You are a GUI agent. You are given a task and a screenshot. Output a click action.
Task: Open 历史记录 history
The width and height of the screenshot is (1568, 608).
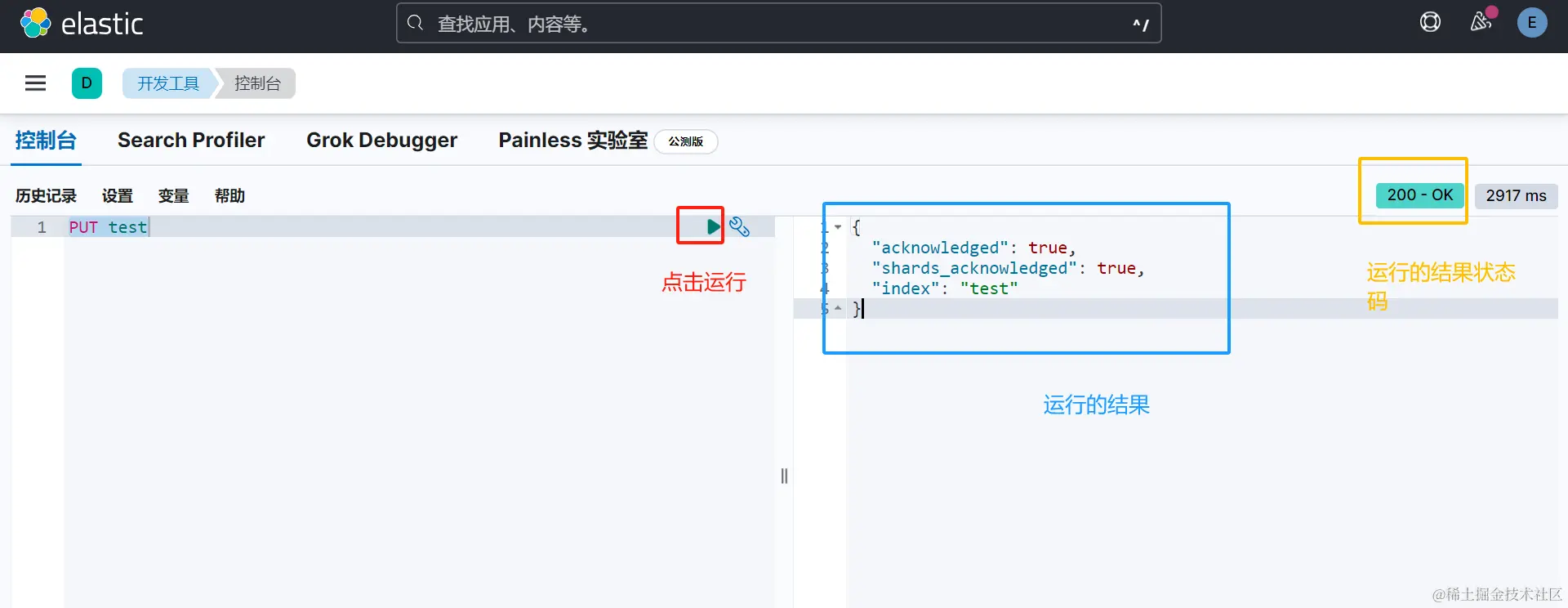46,196
